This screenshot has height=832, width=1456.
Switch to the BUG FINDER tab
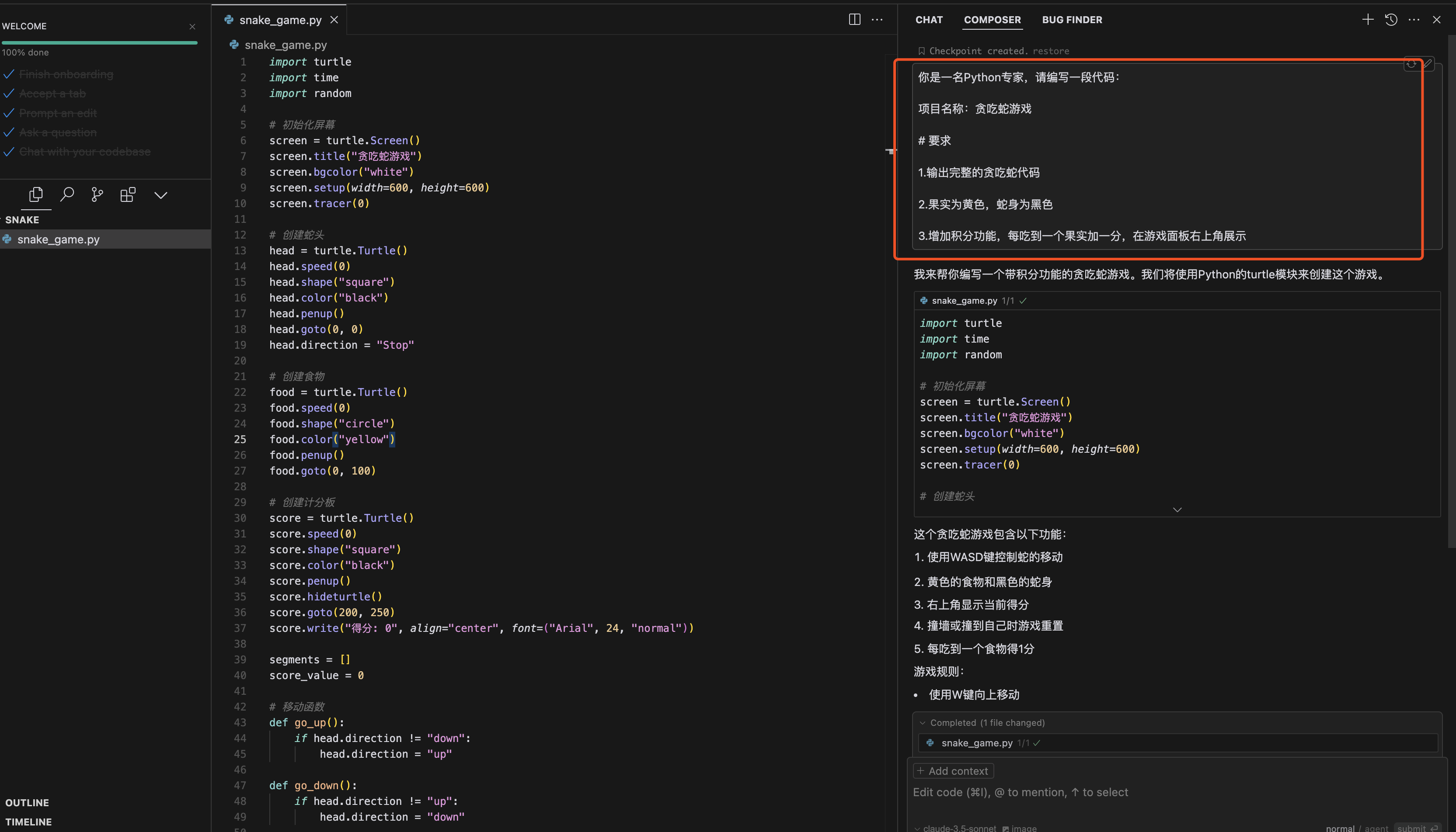pyautogui.click(x=1072, y=19)
